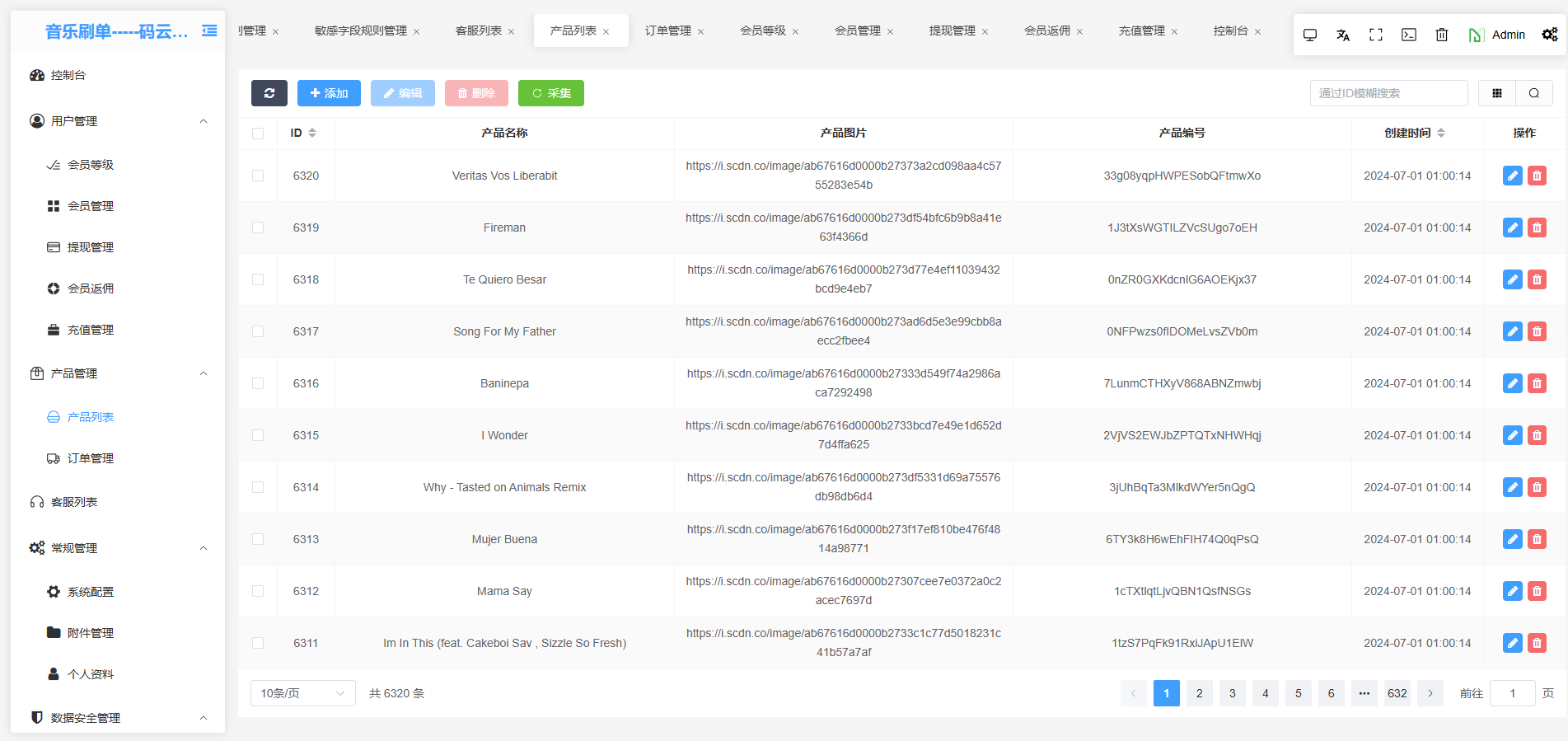Image resolution: width=1568 pixels, height=741 pixels.
Task: Collapse the 常规管理 sidebar section
Action: (203, 548)
